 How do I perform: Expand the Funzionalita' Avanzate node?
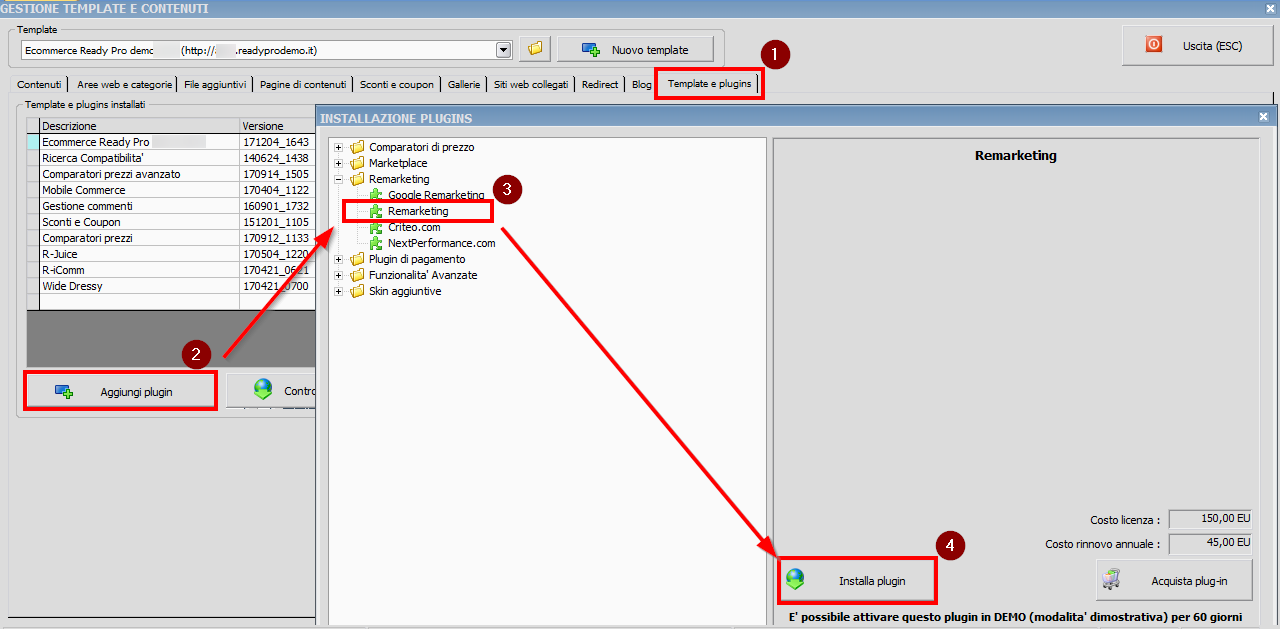click(339, 275)
